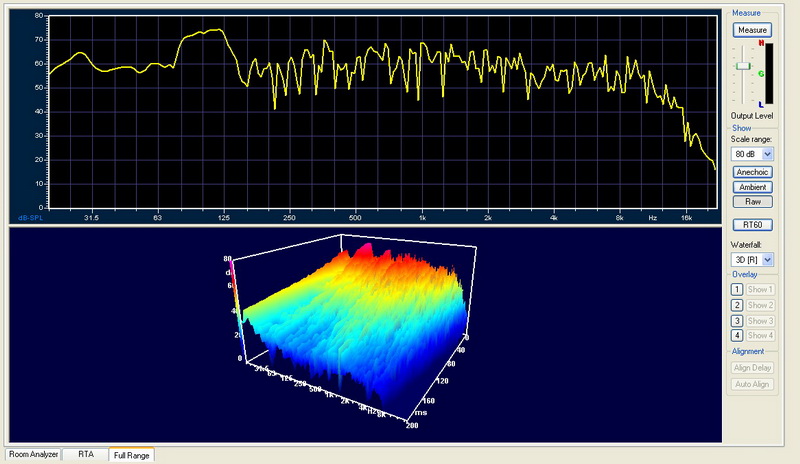
Task: Select the Ambient view button
Action: (752, 187)
